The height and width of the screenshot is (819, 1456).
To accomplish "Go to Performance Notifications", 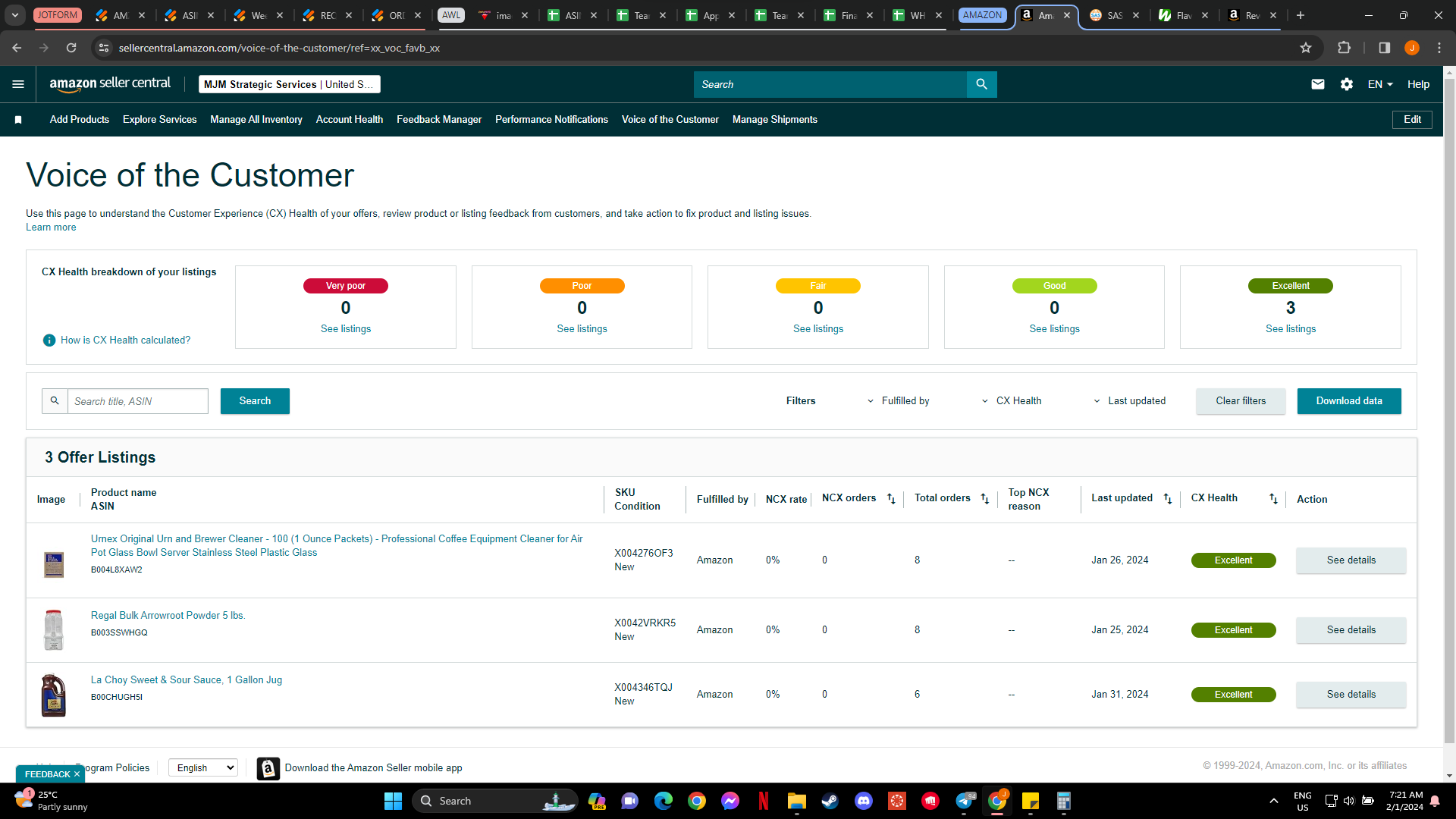I will (x=552, y=120).
